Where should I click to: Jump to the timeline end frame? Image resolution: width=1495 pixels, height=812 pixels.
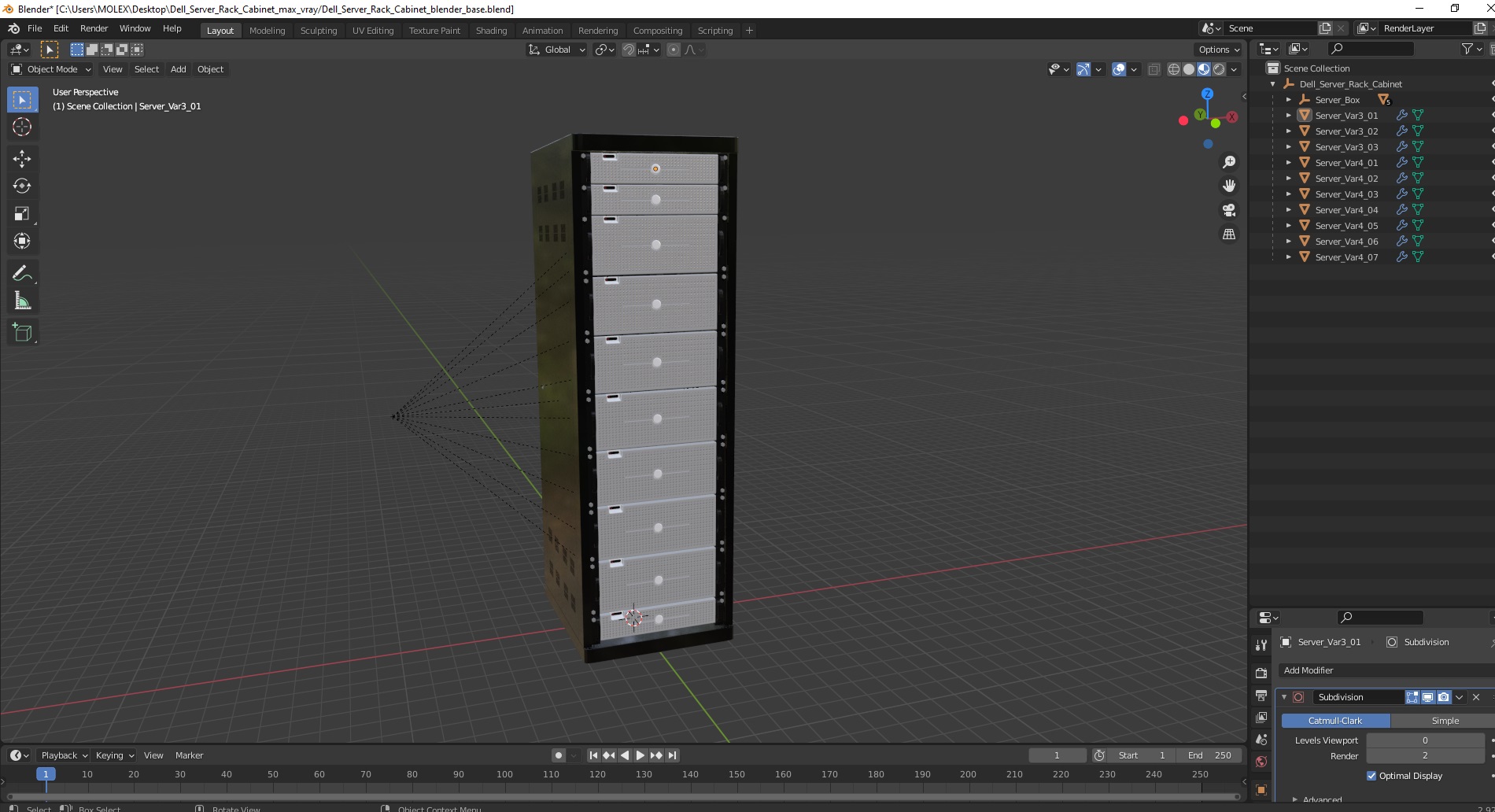[x=672, y=755]
